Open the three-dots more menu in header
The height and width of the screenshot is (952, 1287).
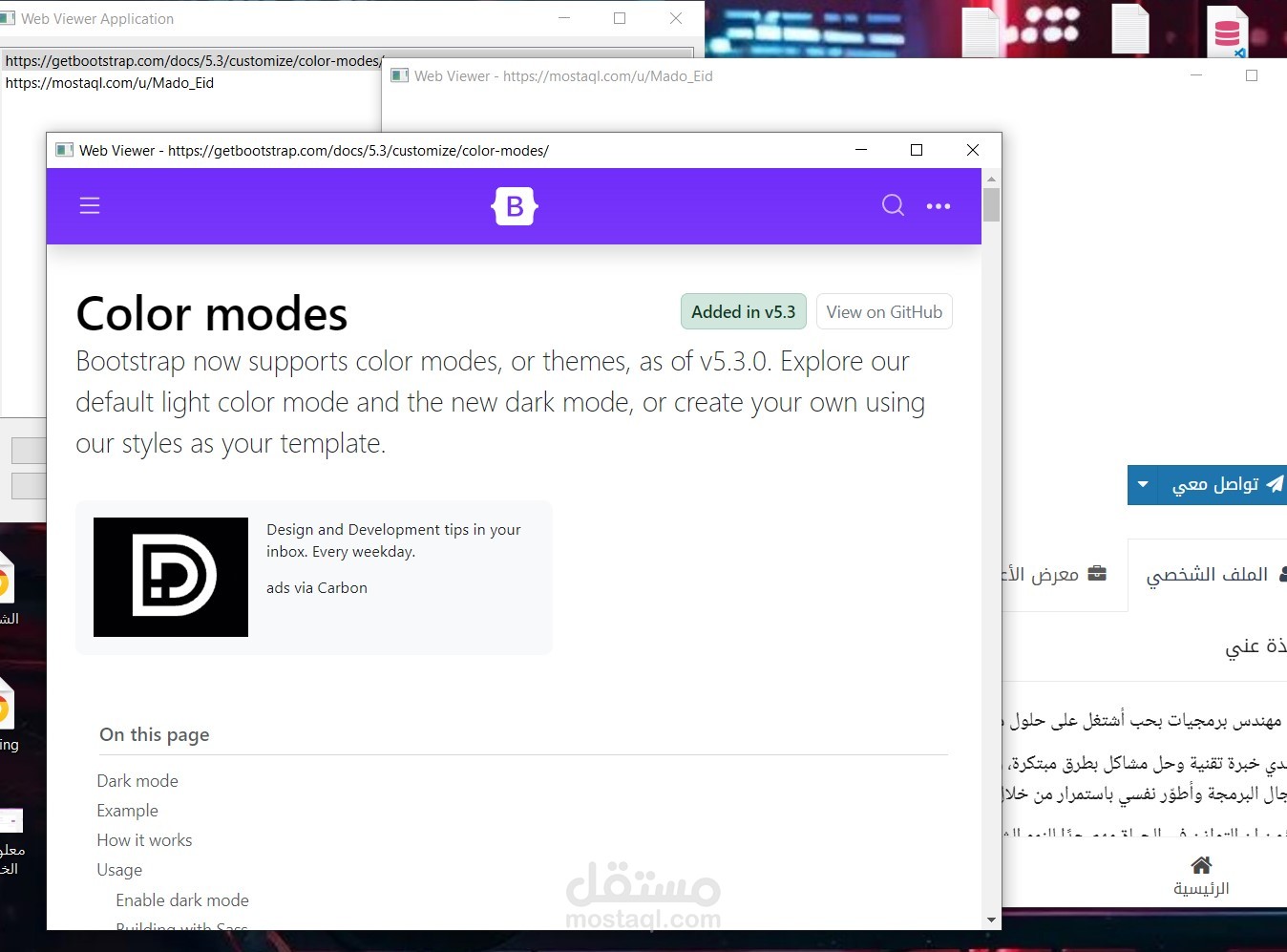coord(939,206)
